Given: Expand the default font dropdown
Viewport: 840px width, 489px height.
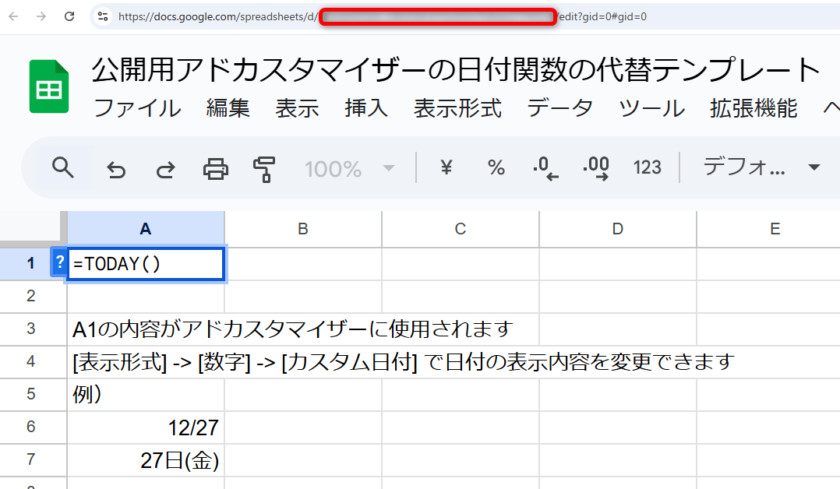Looking at the screenshot, I should point(762,168).
